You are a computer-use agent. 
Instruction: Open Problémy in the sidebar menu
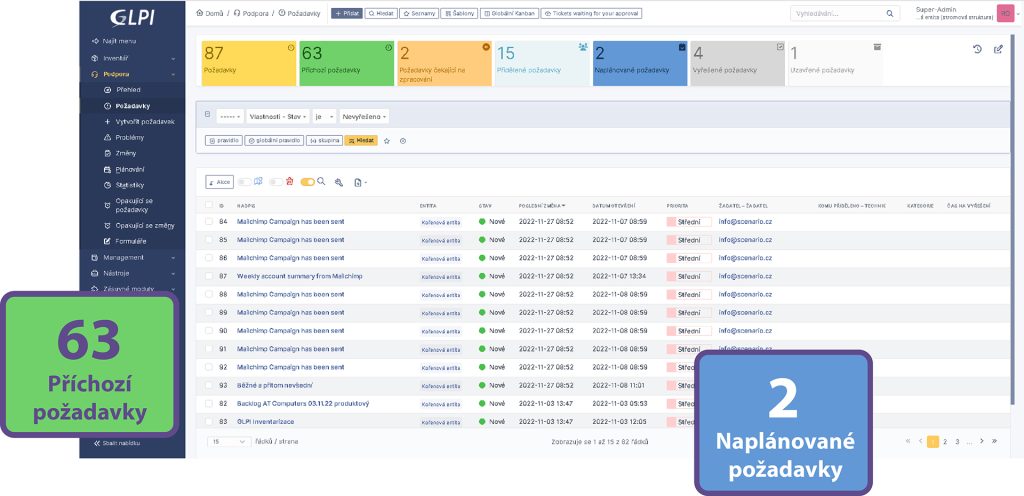(x=130, y=137)
